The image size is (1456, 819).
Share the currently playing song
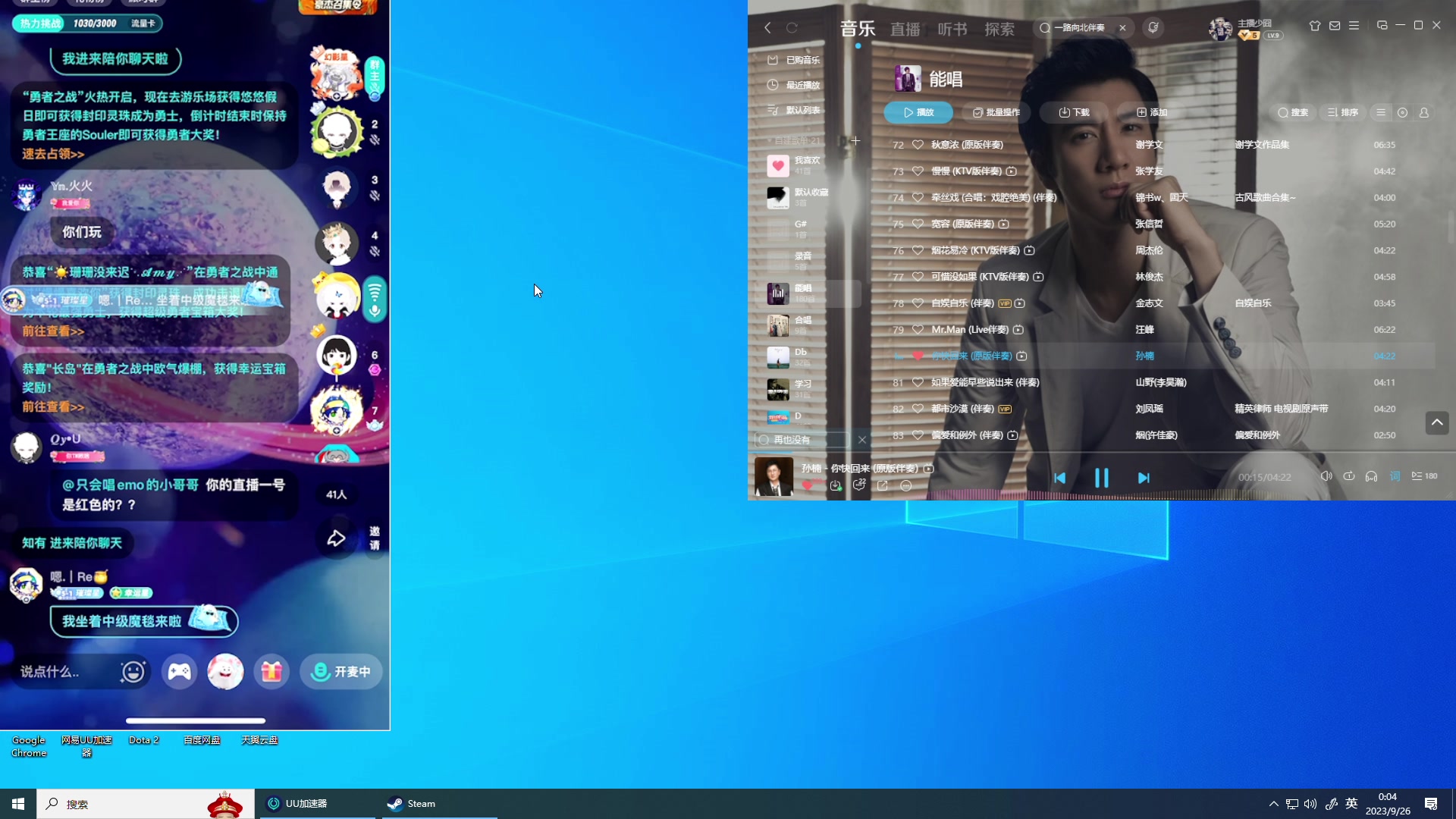point(882,486)
